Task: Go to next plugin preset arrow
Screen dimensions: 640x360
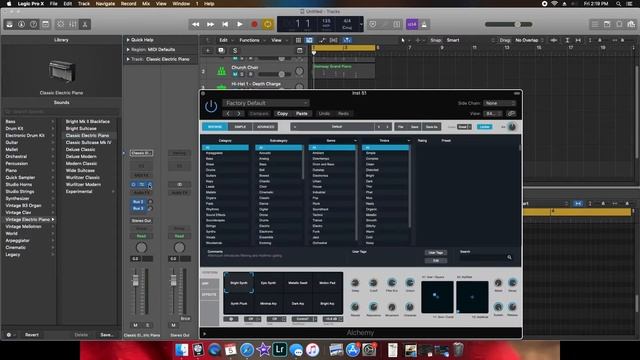Action: pos(239,113)
